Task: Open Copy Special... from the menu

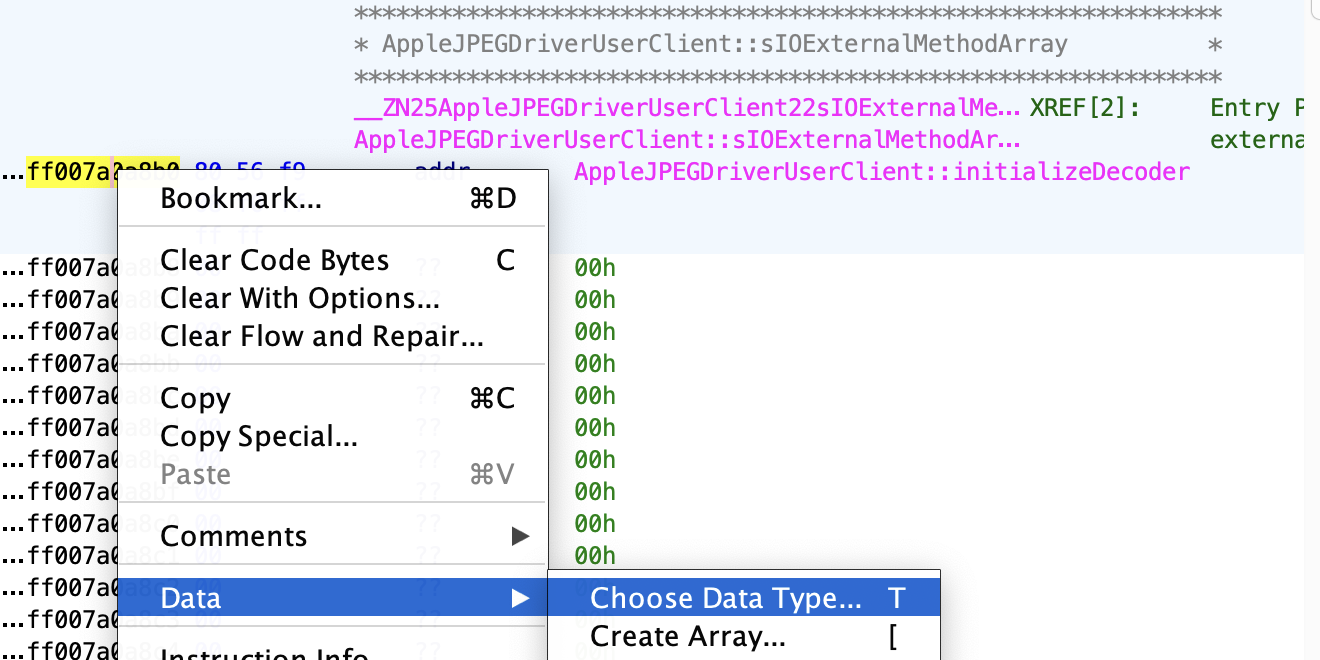Action: pos(259,436)
